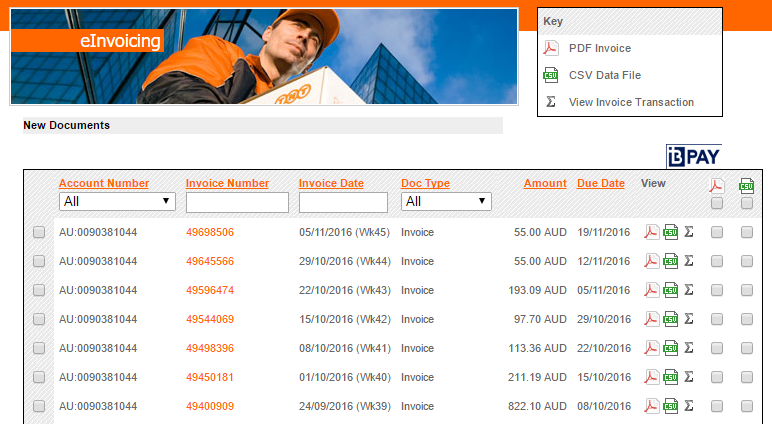The image size is (772, 424).
Task: Open PDF for invoice 49400909
Action: [x=651, y=406]
